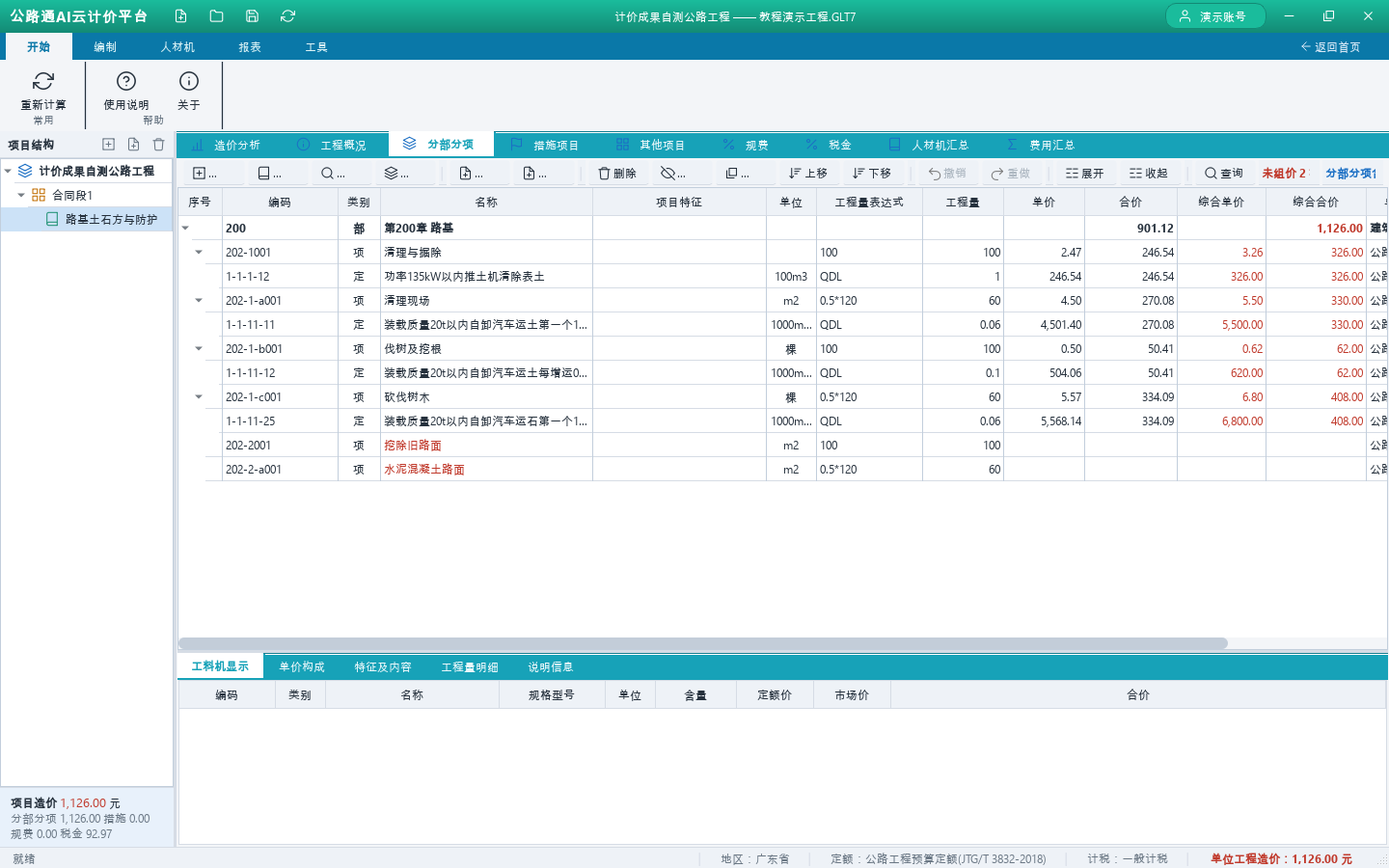
Task: Click the new-document icon beside 项目结构
Action: pos(133,145)
